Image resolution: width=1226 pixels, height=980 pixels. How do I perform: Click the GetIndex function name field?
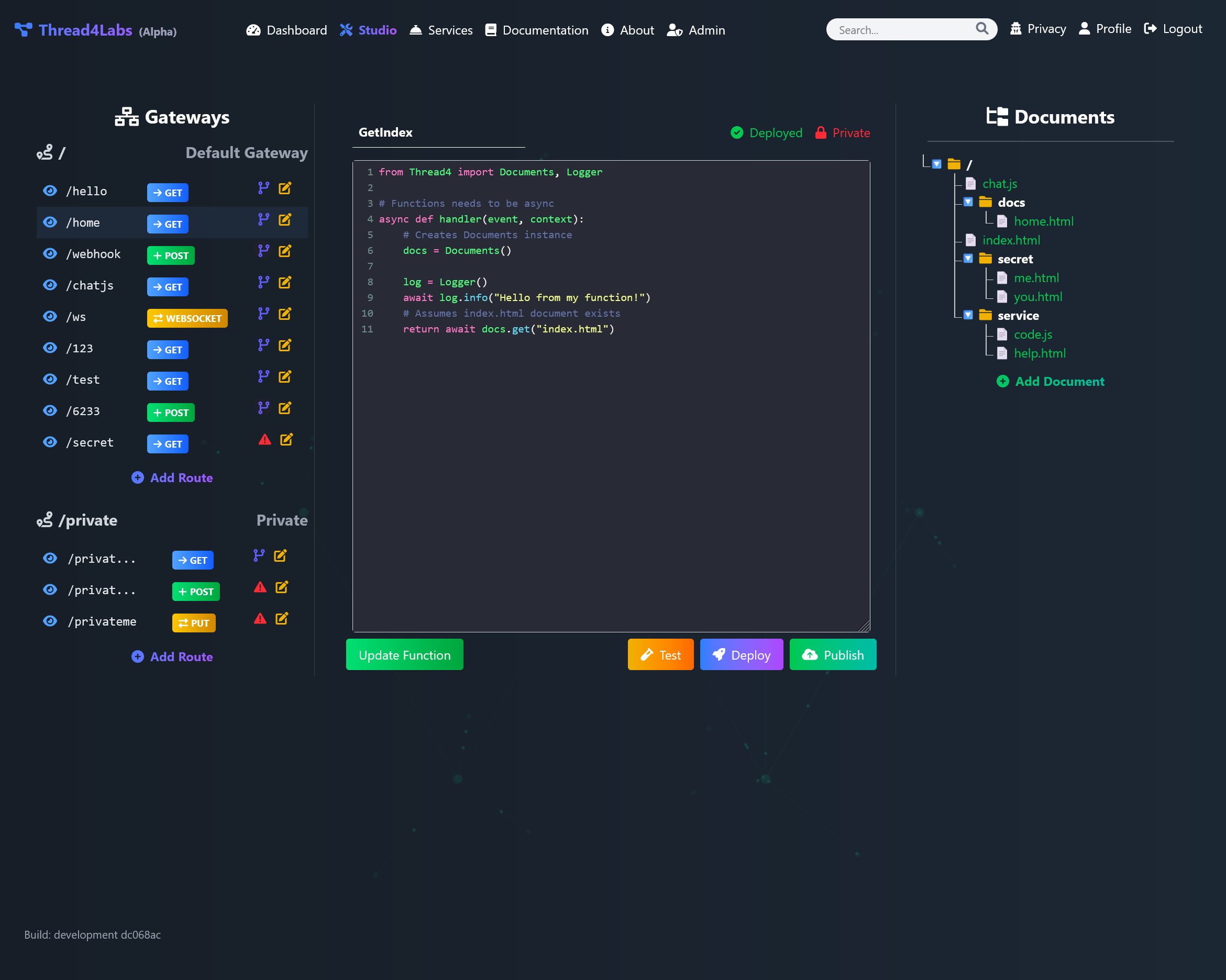(x=438, y=132)
